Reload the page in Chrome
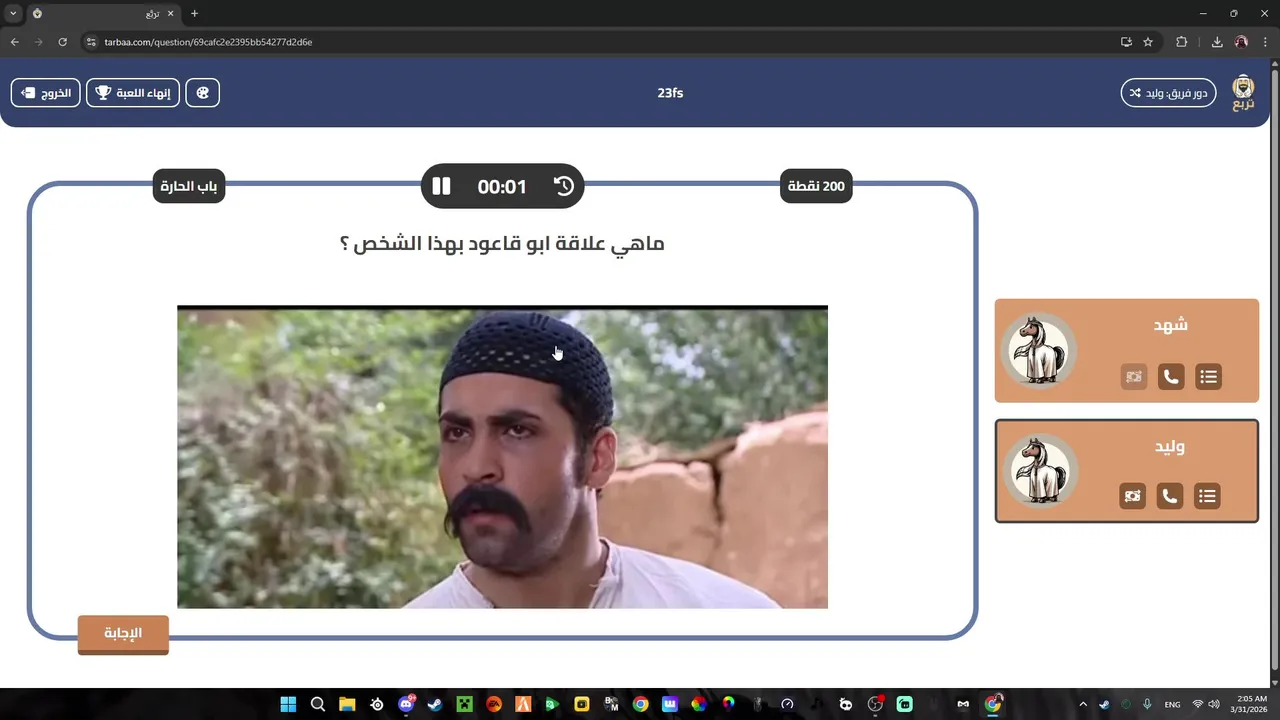This screenshot has width=1280, height=720. pos(62,42)
